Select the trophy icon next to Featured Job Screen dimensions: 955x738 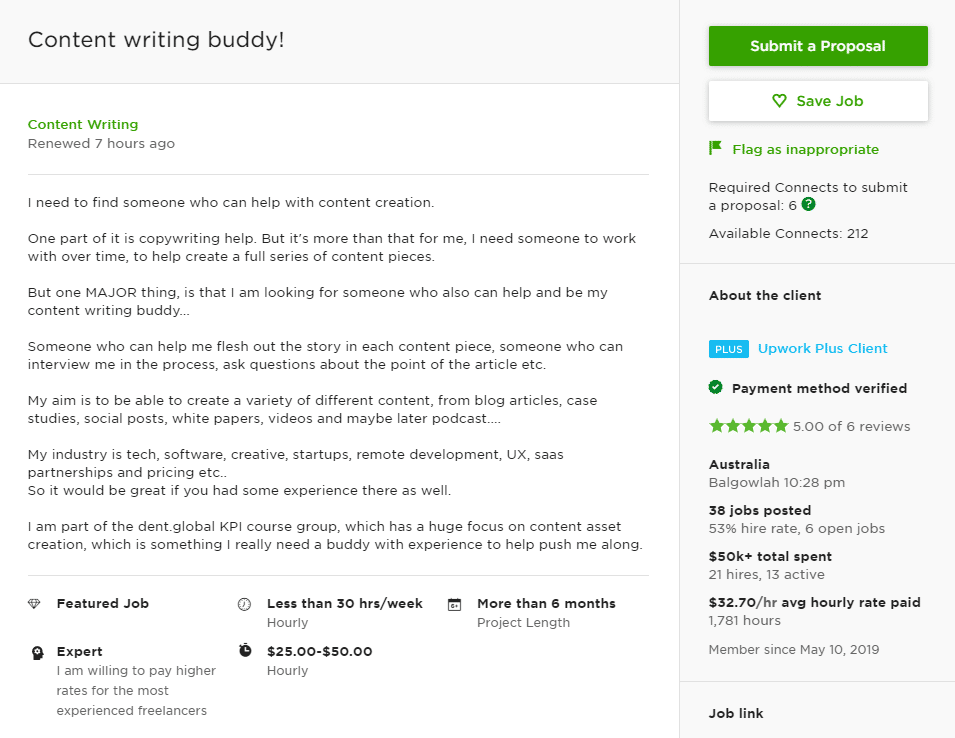(35, 604)
